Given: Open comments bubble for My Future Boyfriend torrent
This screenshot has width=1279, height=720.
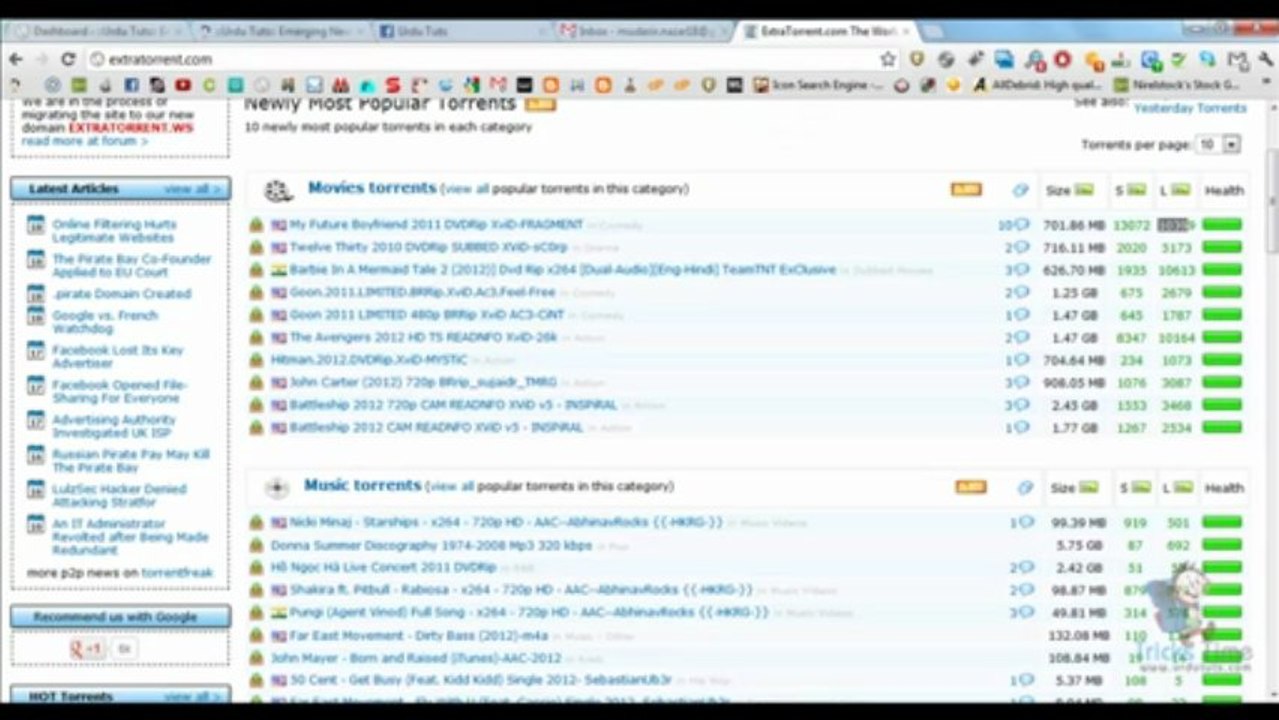Looking at the screenshot, I should click(x=1022, y=225).
